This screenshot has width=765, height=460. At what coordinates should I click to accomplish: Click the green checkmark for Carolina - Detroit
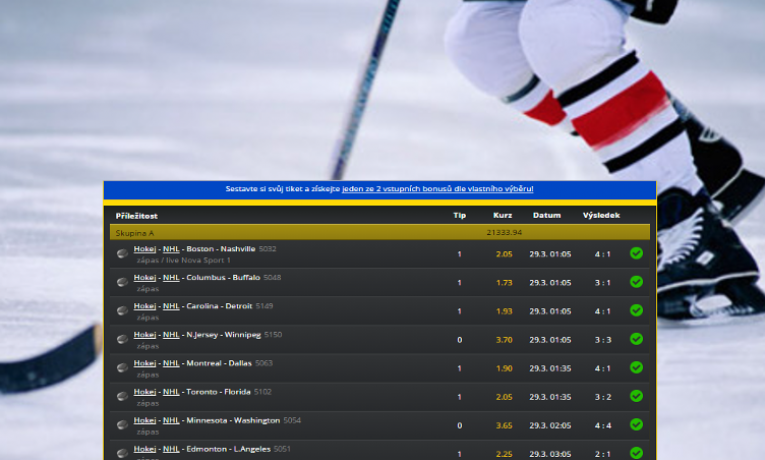point(636,311)
